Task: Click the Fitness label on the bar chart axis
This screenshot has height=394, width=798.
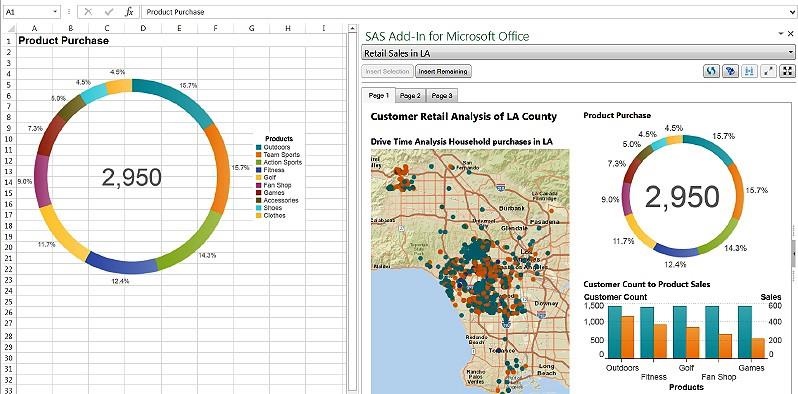Action: pos(653,377)
